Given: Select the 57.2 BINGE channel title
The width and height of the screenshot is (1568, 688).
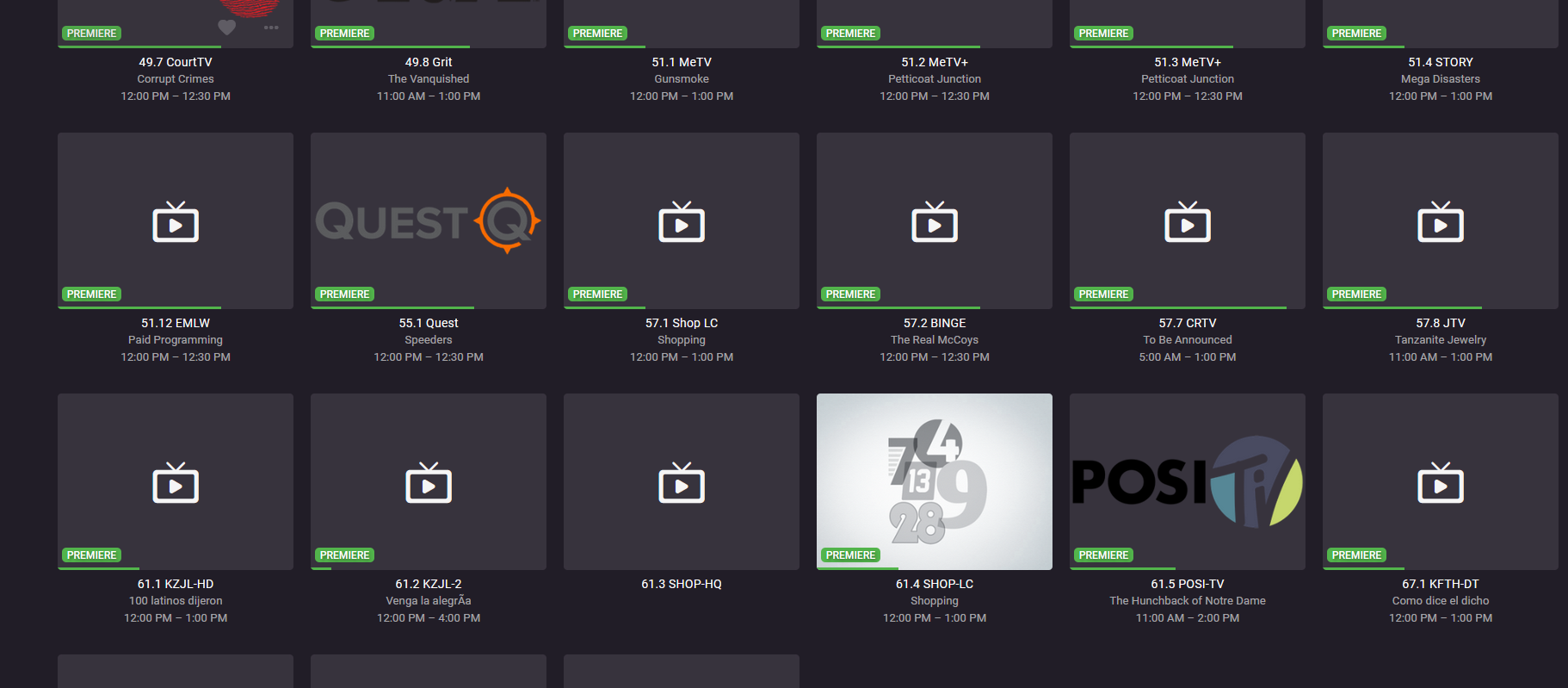Looking at the screenshot, I should (935, 323).
